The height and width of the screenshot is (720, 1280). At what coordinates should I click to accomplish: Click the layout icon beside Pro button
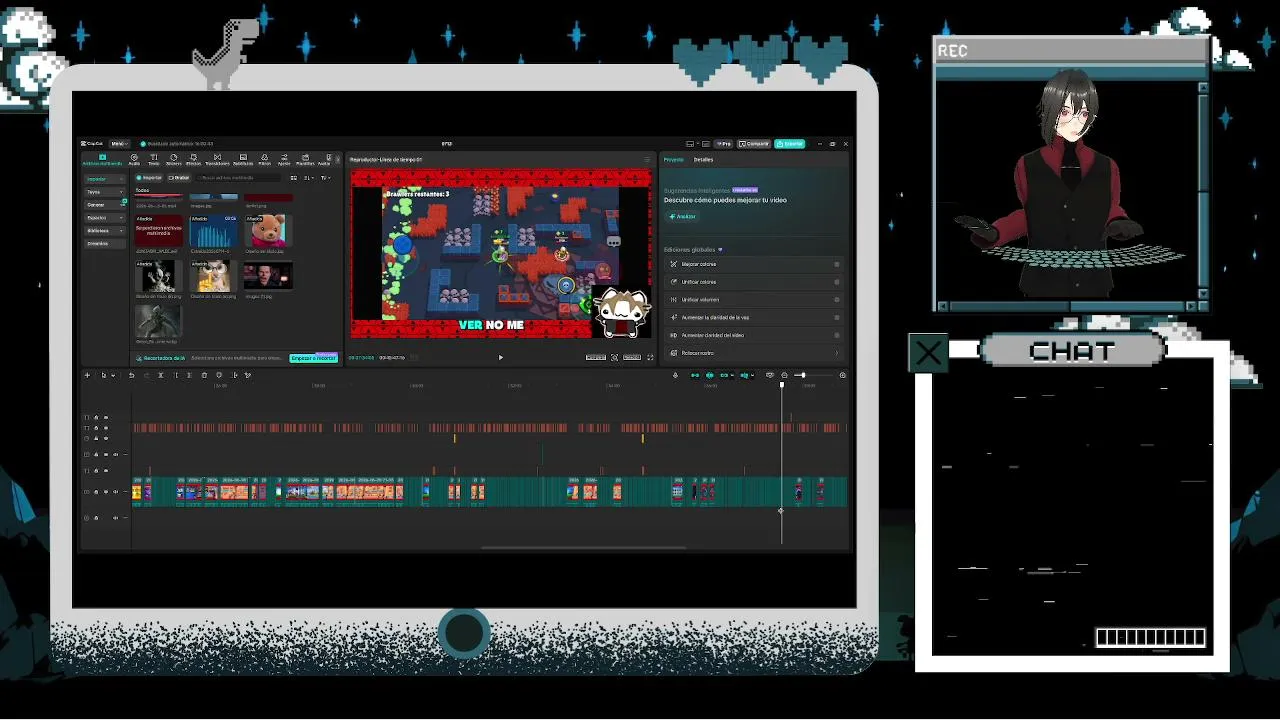pyautogui.click(x=706, y=144)
